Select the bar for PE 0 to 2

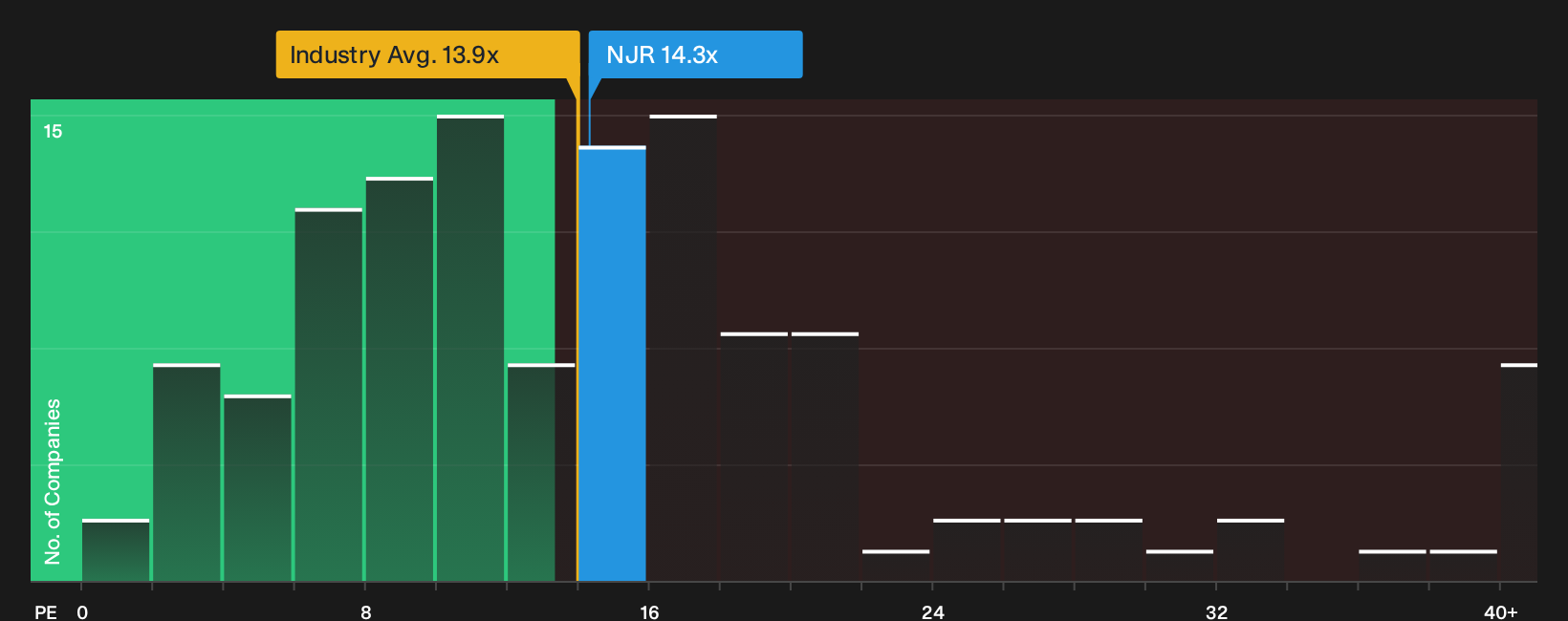click(x=116, y=550)
